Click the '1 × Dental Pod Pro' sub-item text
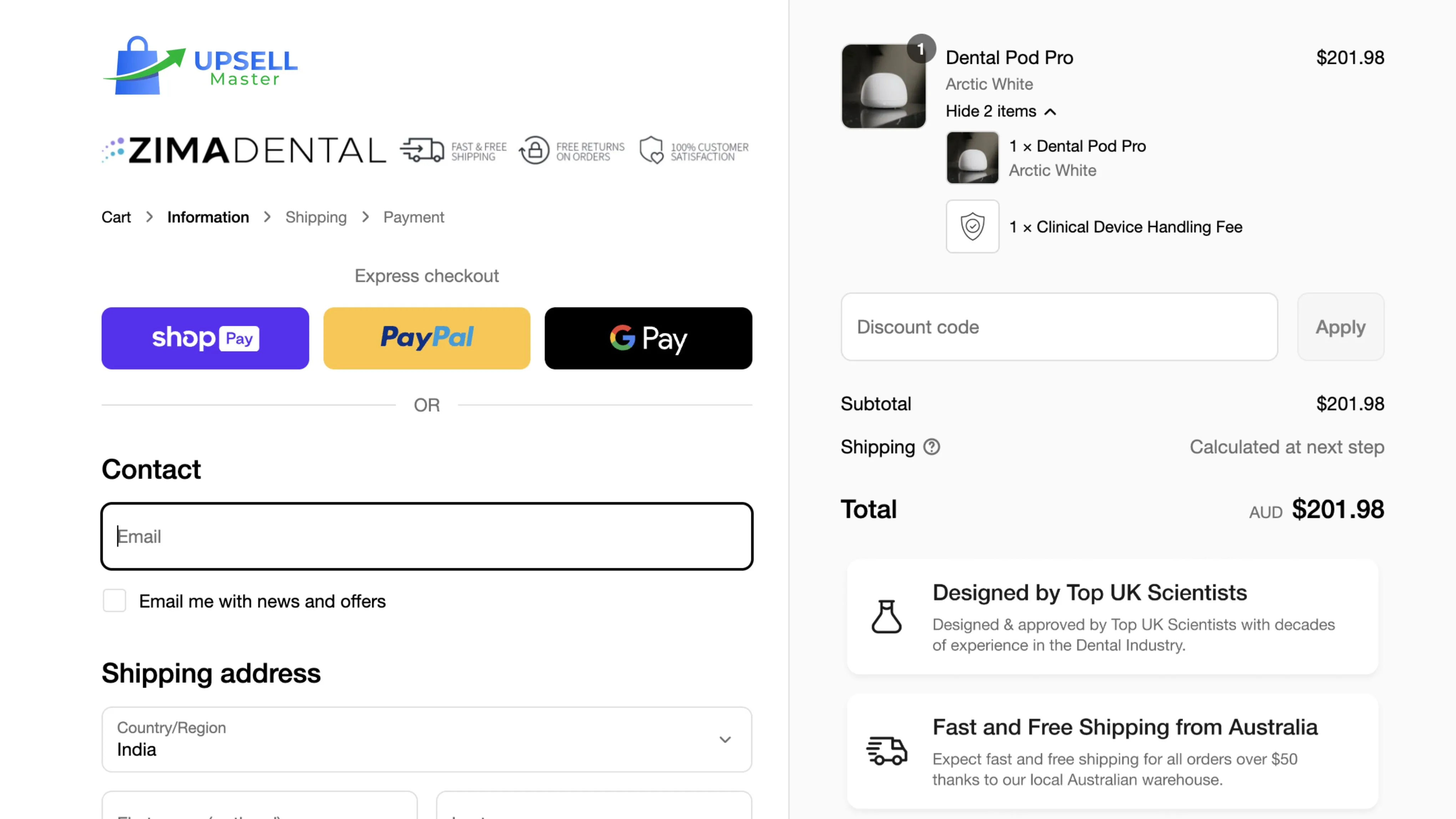 pos(1078,146)
